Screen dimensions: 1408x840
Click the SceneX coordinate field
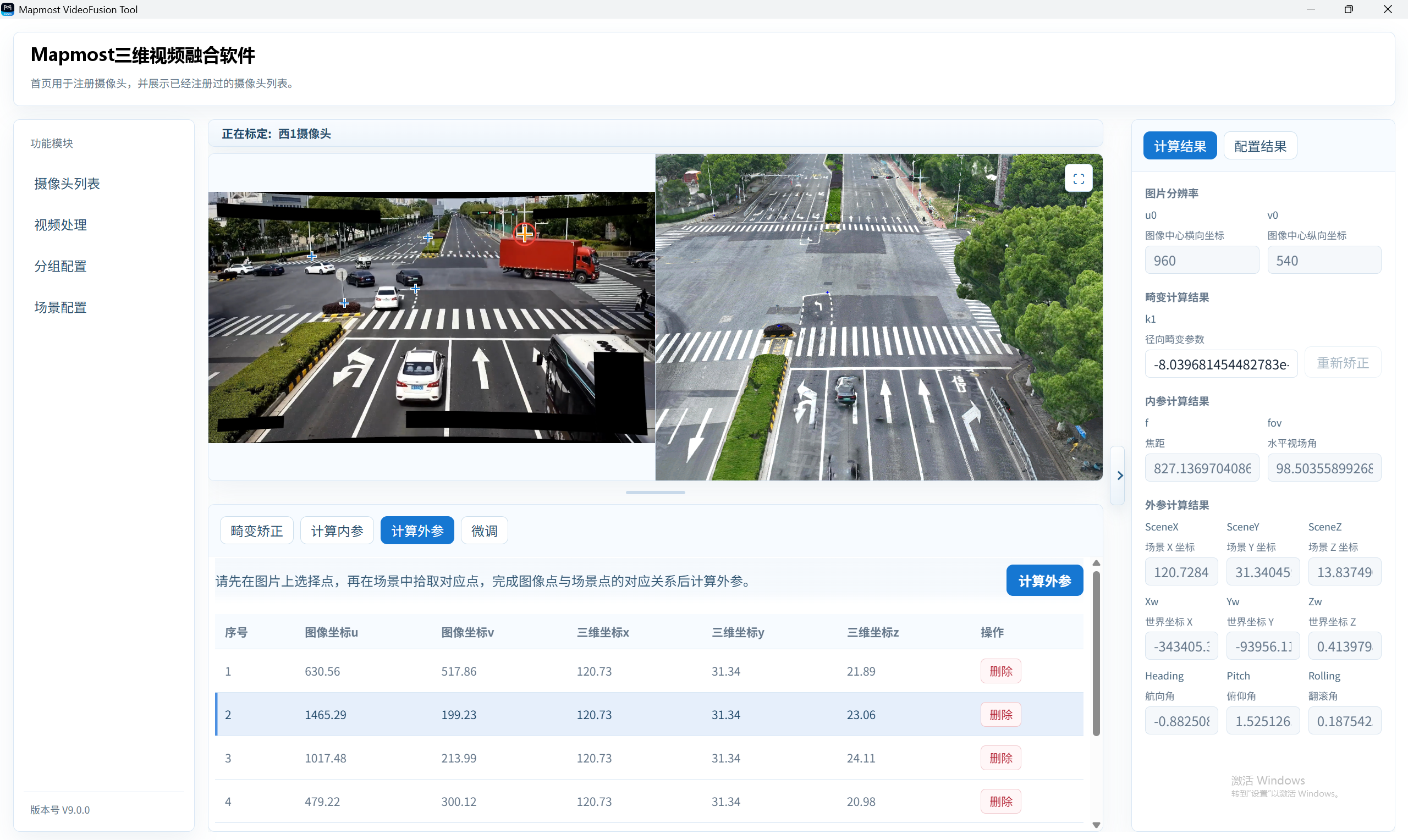[1181, 572]
